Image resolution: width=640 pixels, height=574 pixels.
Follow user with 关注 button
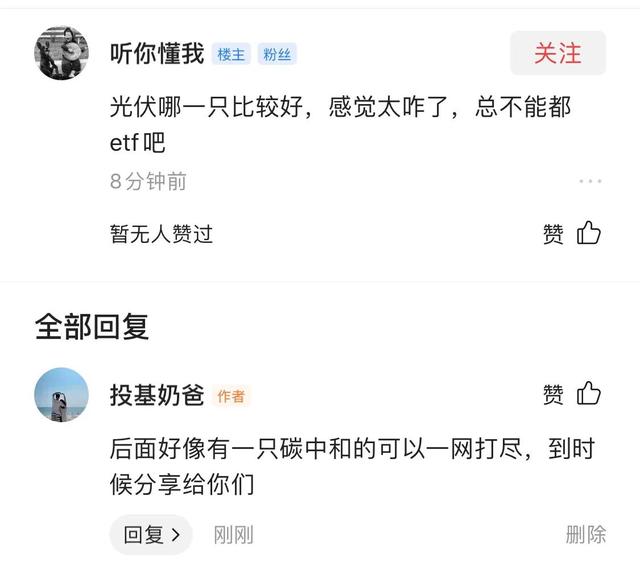[558, 53]
